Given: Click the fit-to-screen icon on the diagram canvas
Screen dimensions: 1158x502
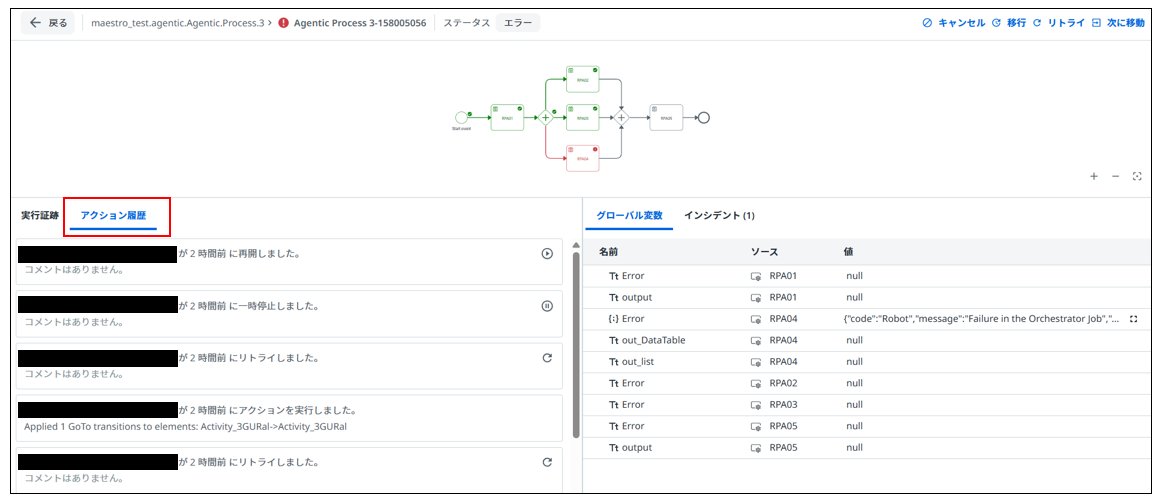Looking at the screenshot, I should tap(1137, 176).
